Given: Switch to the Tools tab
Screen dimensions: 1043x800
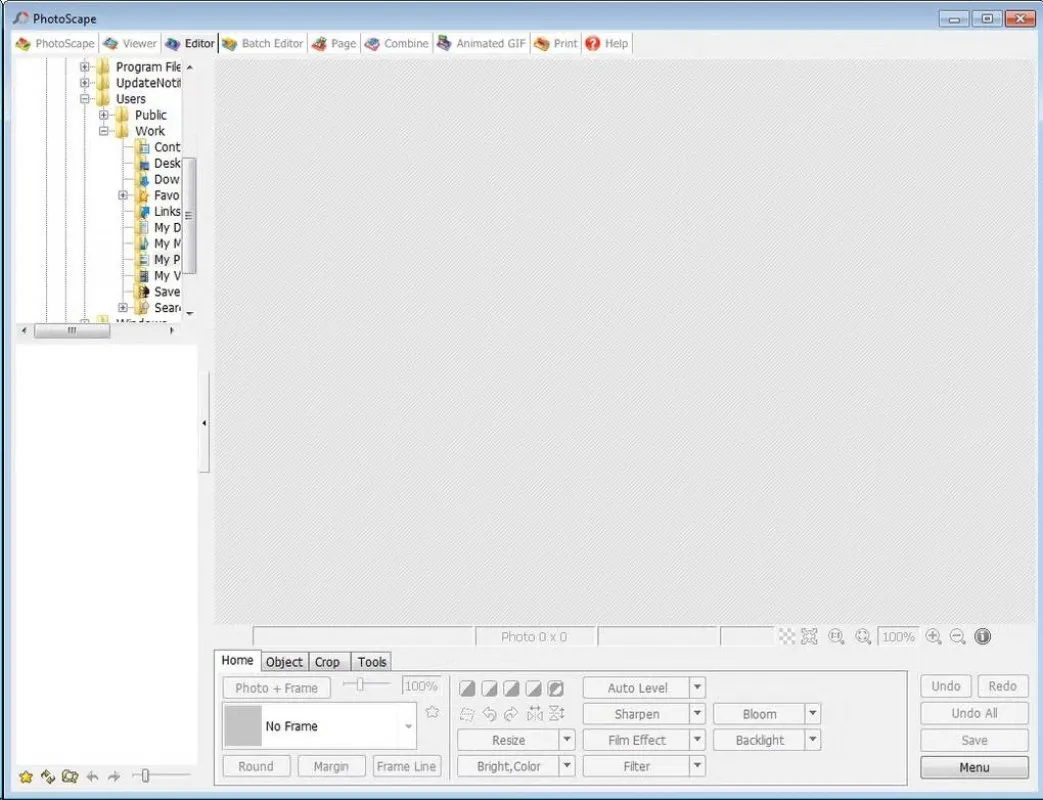Looking at the screenshot, I should (x=371, y=662).
